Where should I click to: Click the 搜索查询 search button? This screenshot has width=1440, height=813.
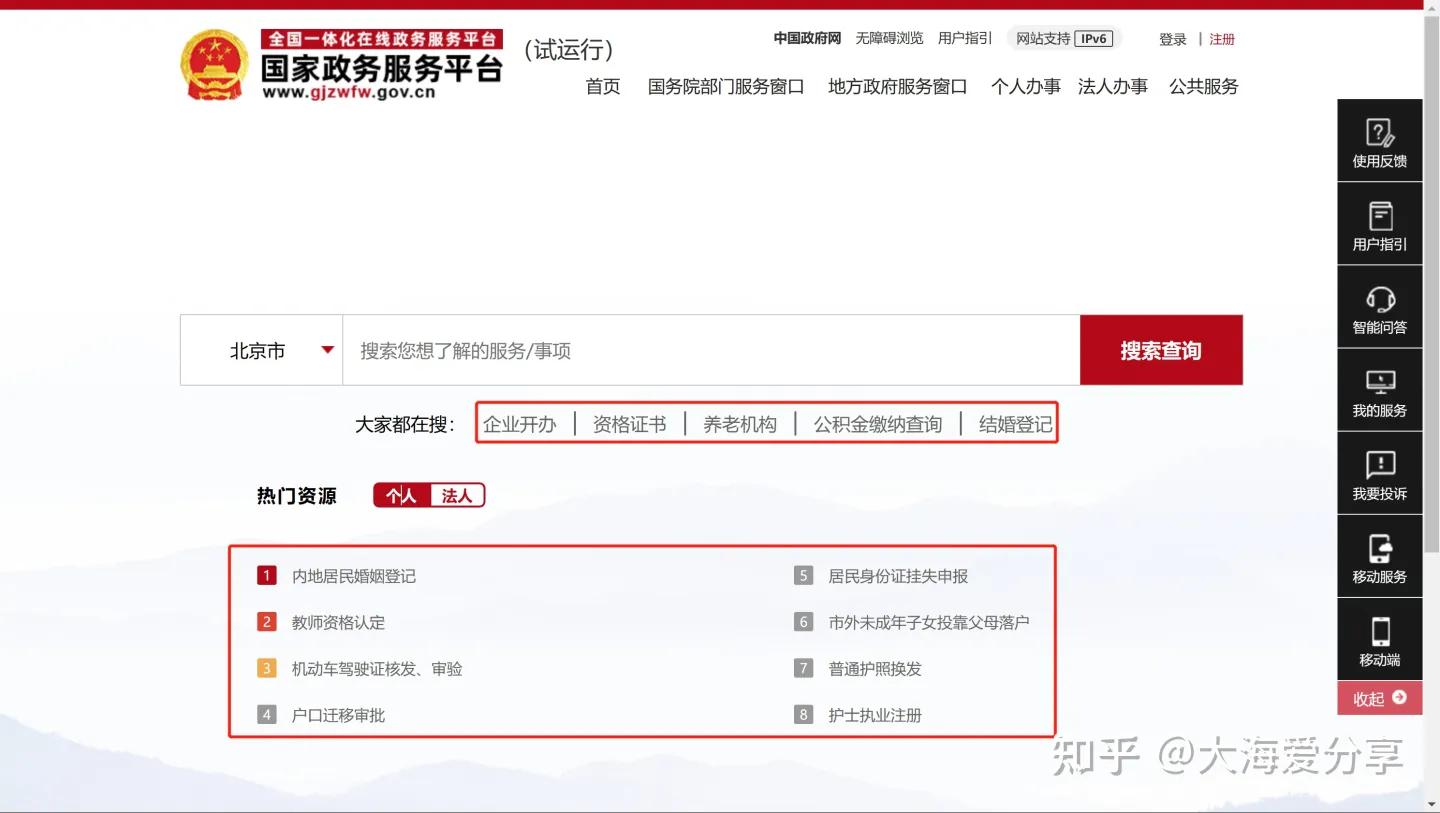click(x=1160, y=350)
